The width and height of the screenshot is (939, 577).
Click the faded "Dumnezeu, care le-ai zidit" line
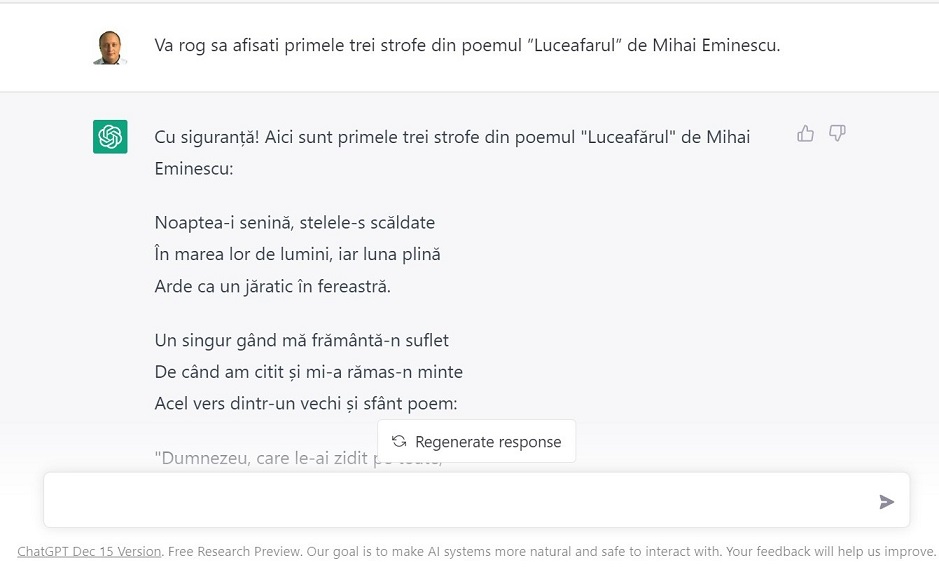point(298,458)
